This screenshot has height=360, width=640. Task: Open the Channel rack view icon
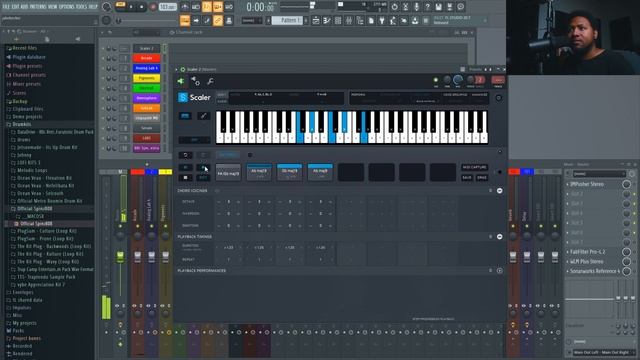tap(338, 20)
